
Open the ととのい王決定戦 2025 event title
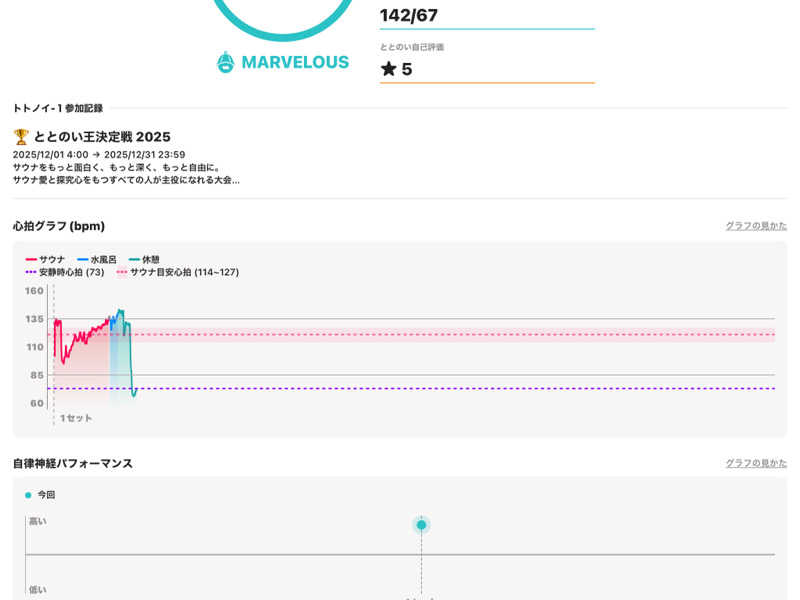(x=102, y=137)
